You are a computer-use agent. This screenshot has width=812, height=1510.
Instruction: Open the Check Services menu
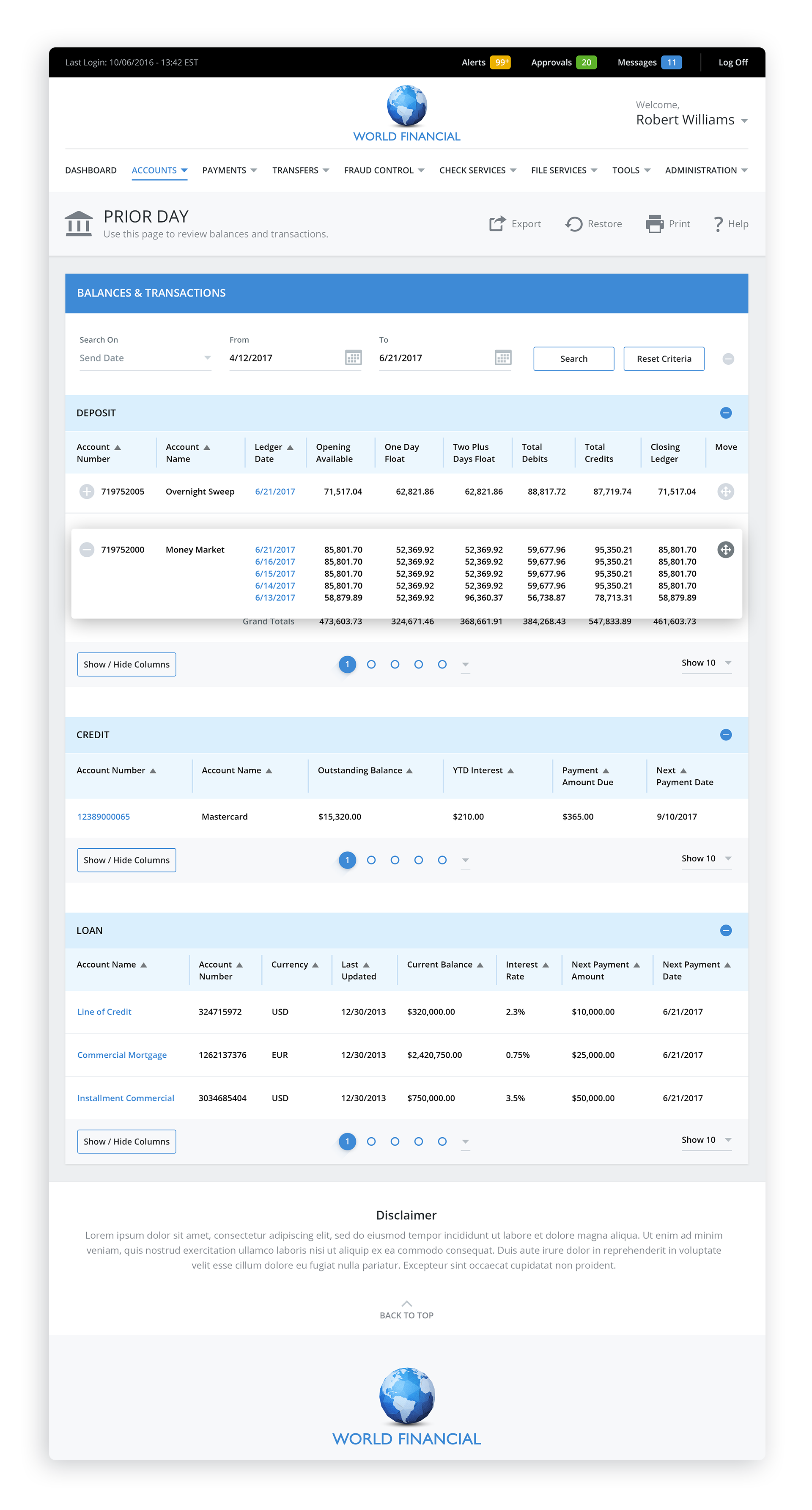click(477, 170)
